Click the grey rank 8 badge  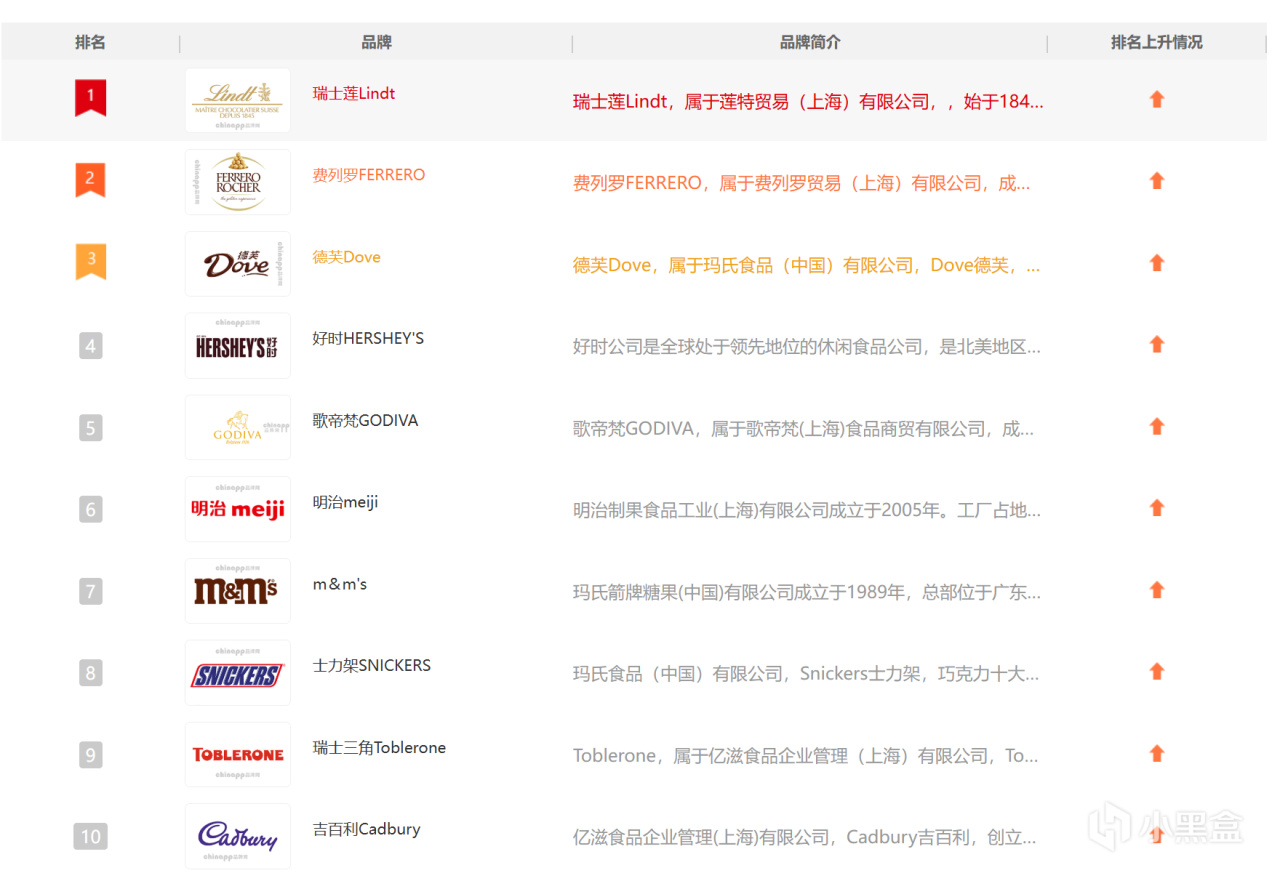(x=91, y=673)
